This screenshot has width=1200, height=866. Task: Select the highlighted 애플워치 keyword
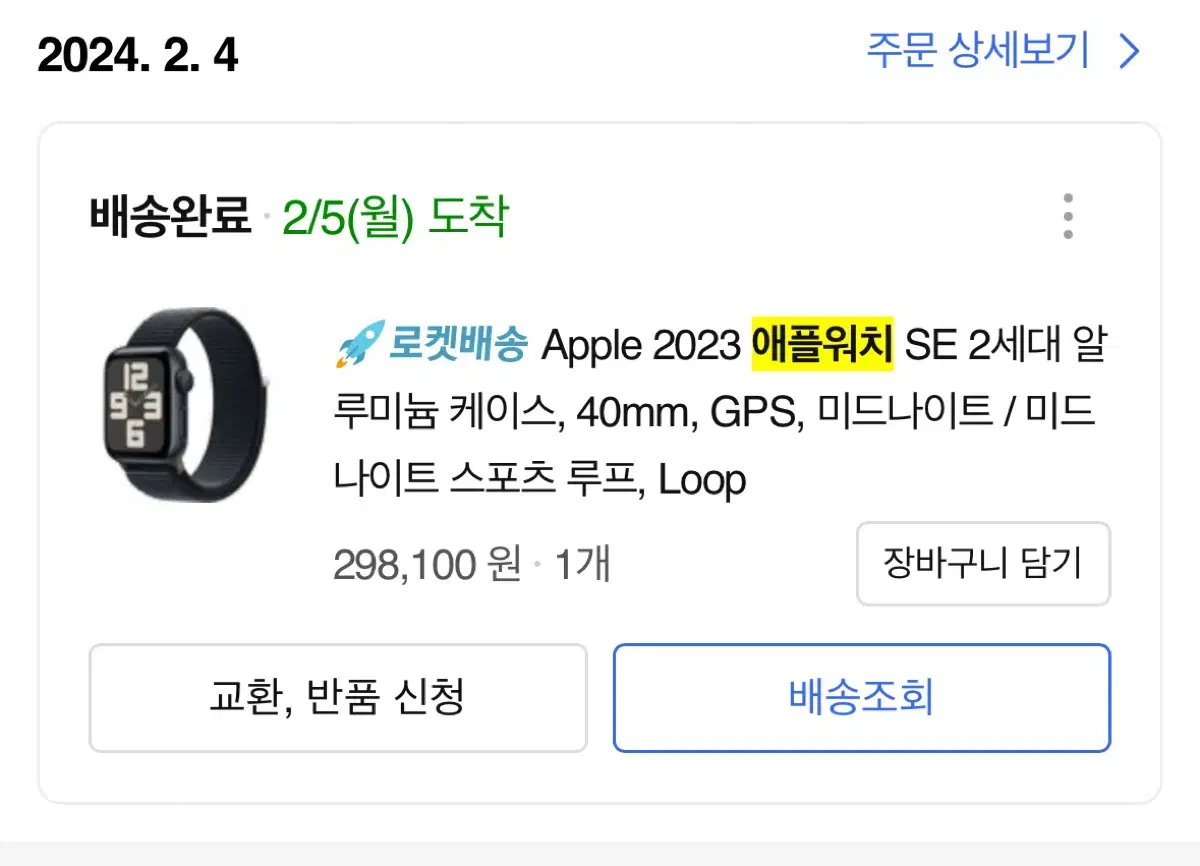pos(822,345)
